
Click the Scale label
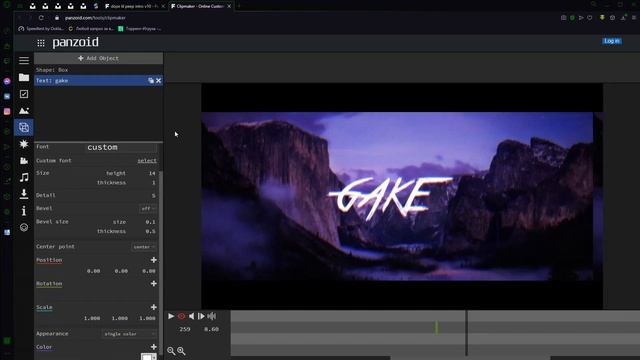click(44, 307)
